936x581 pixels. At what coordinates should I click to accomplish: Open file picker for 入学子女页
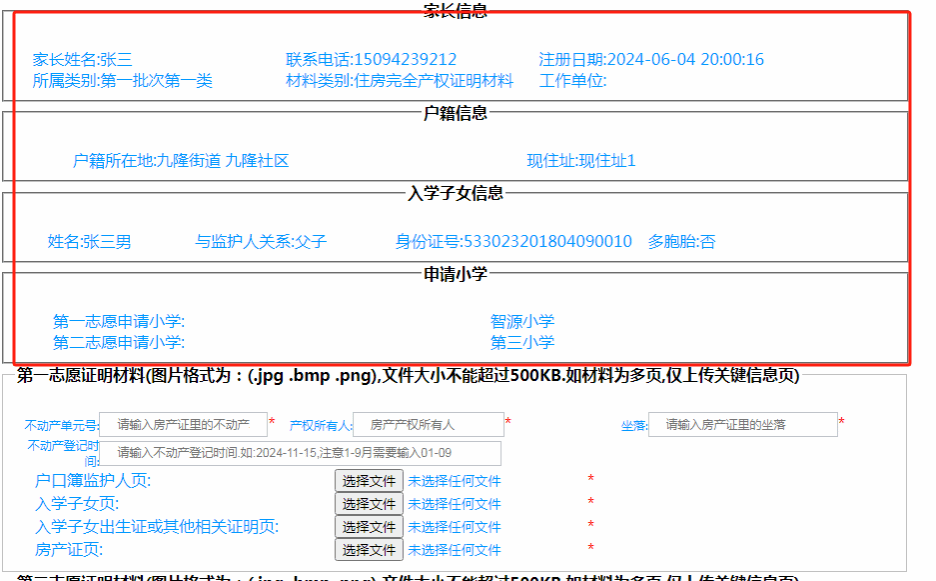(369, 504)
